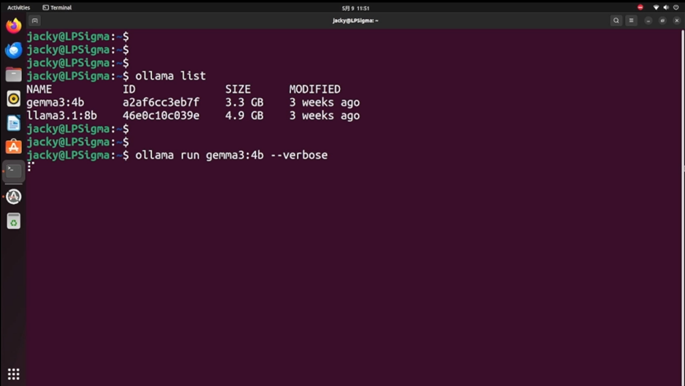
Task: Open the terminal hamburger menu
Action: [631, 21]
